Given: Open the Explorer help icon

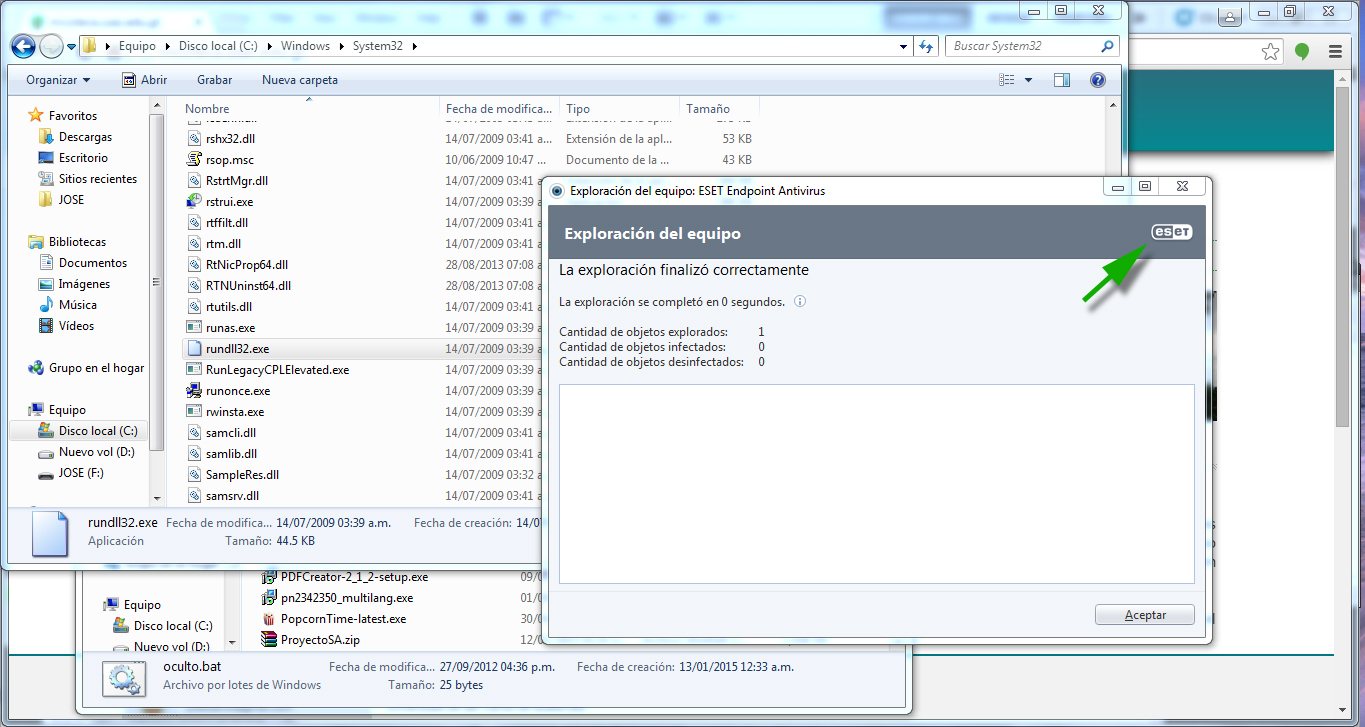Looking at the screenshot, I should [1097, 80].
